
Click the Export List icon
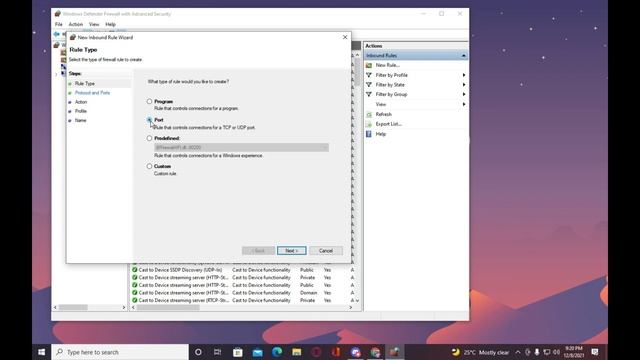coord(369,124)
